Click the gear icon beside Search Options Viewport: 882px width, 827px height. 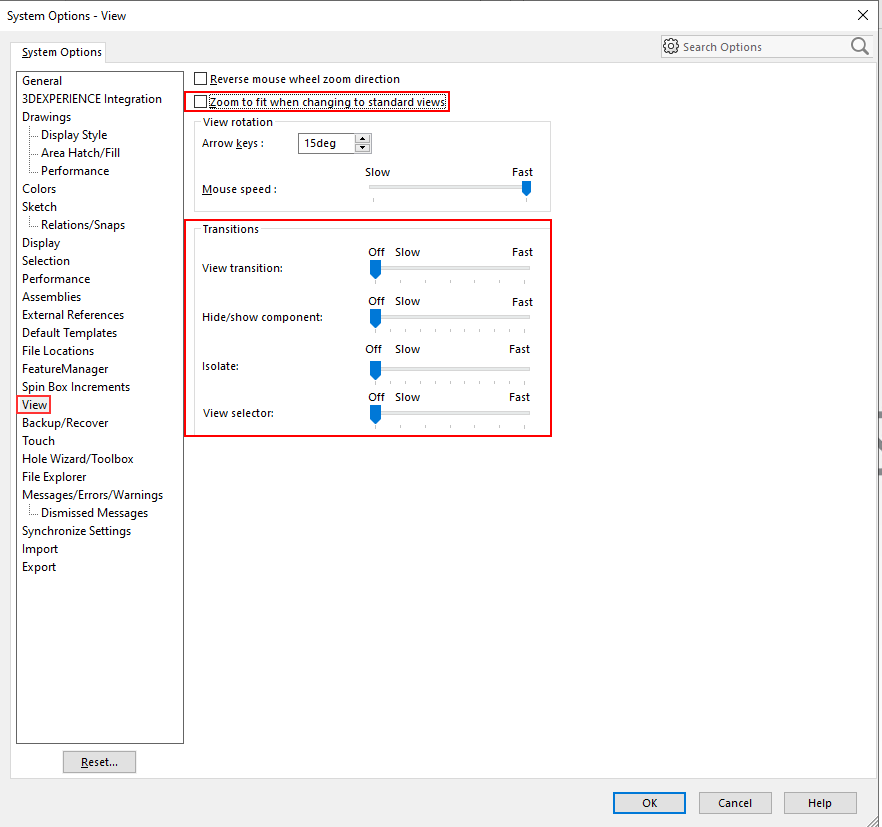tap(671, 46)
